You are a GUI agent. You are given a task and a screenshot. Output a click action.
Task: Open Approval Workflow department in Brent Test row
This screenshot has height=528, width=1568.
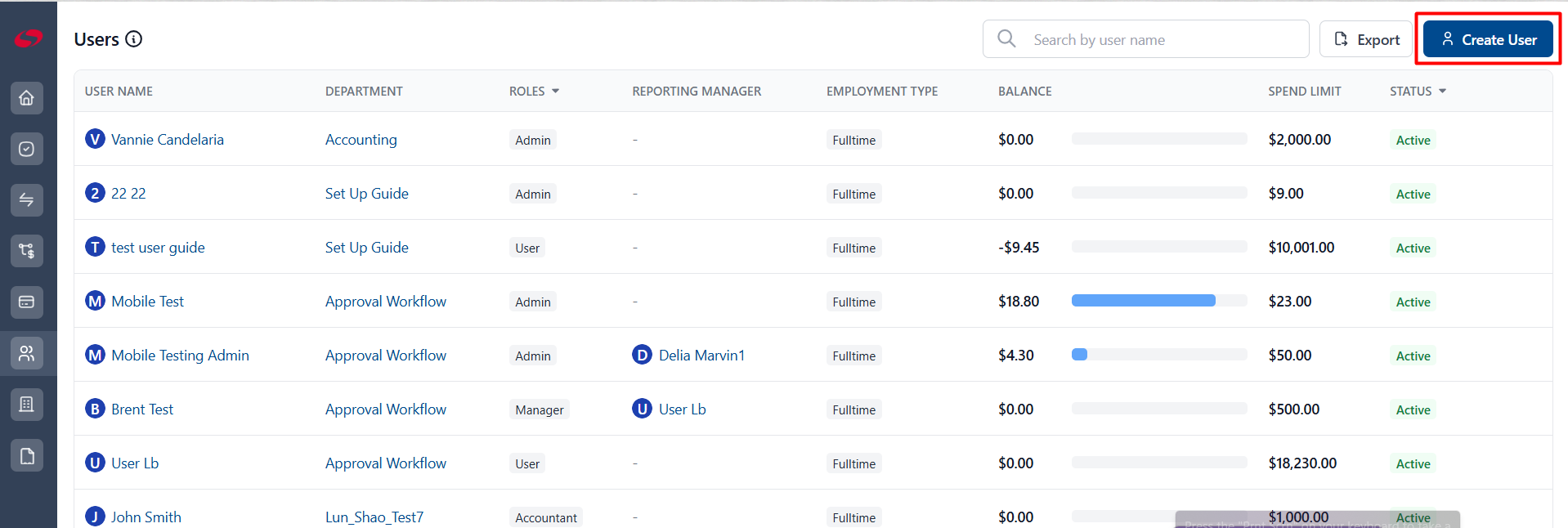[386, 409]
